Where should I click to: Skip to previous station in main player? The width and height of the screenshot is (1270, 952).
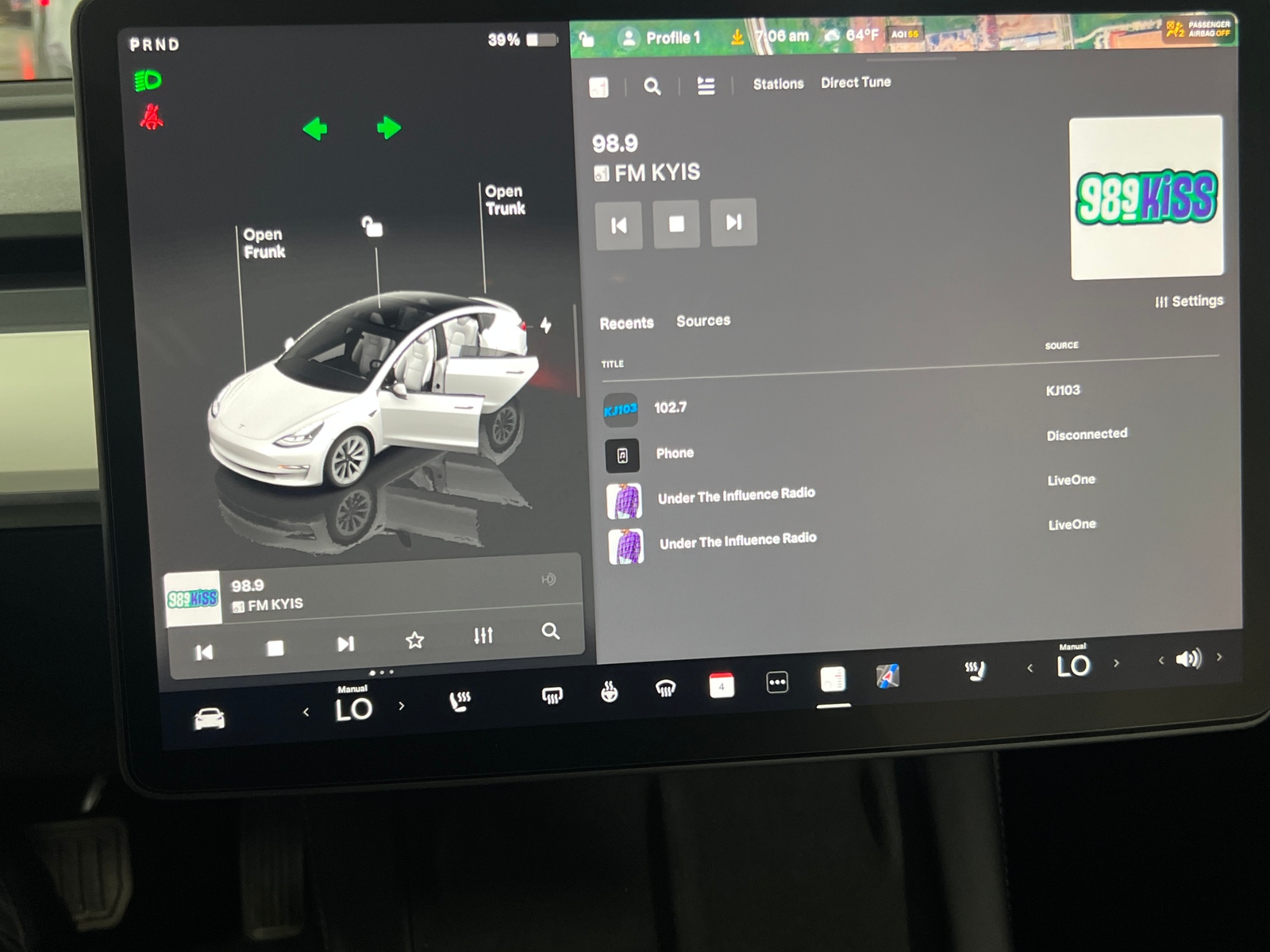tap(619, 225)
